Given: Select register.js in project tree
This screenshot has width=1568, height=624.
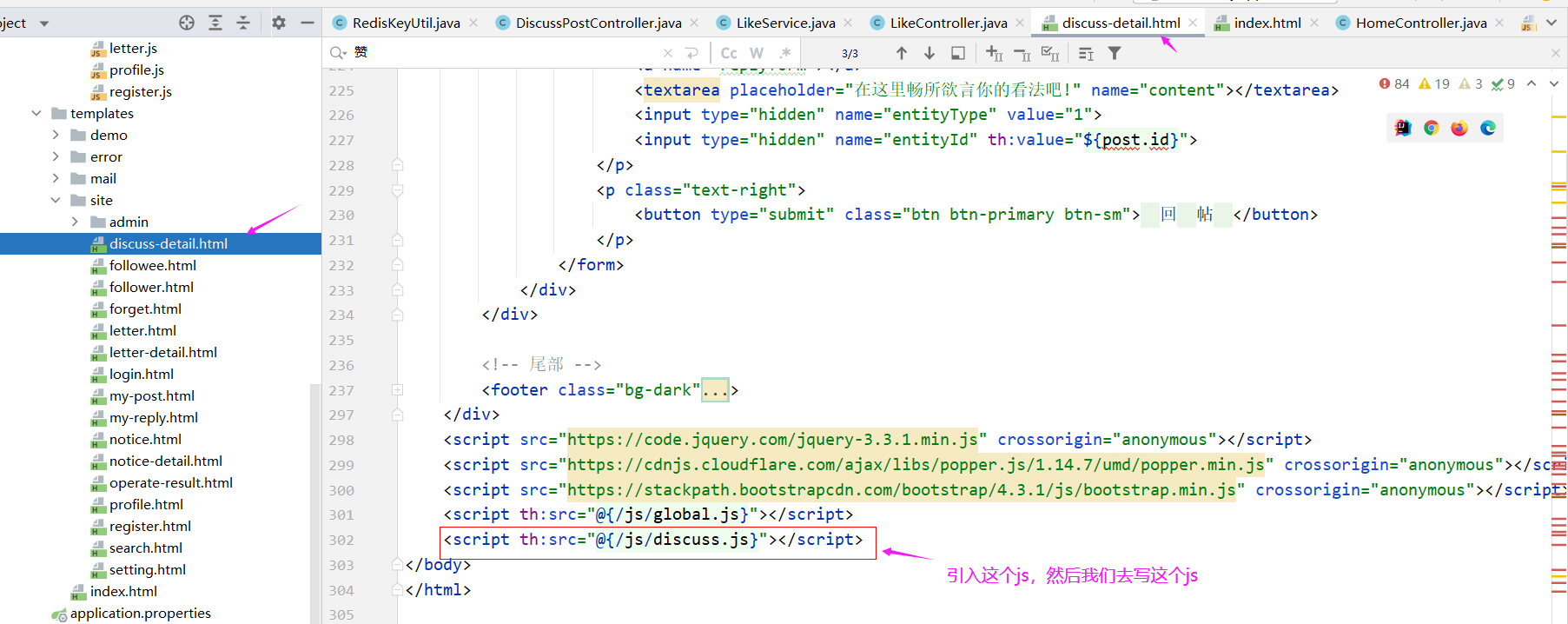Looking at the screenshot, I should point(141,91).
